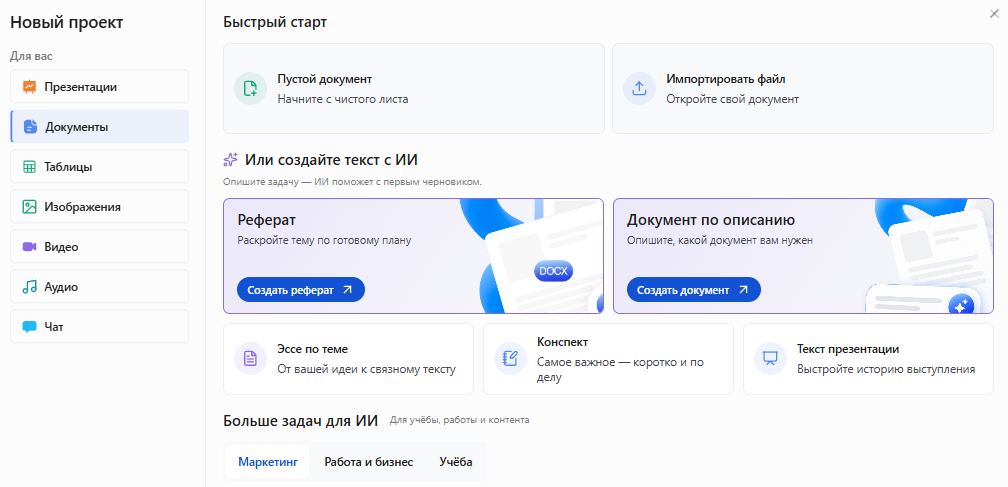This screenshot has height=487, width=1008.
Task: Open the Аудио category
Action: pos(100,287)
